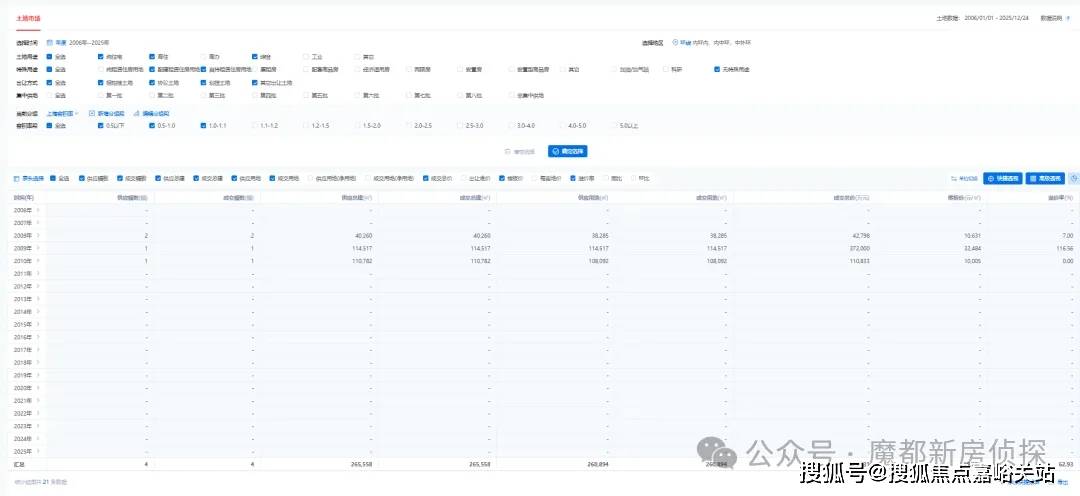Enable the 工业 land use checkbox
Viewport: 1080px width, 496px height.
tap(308, 57)
